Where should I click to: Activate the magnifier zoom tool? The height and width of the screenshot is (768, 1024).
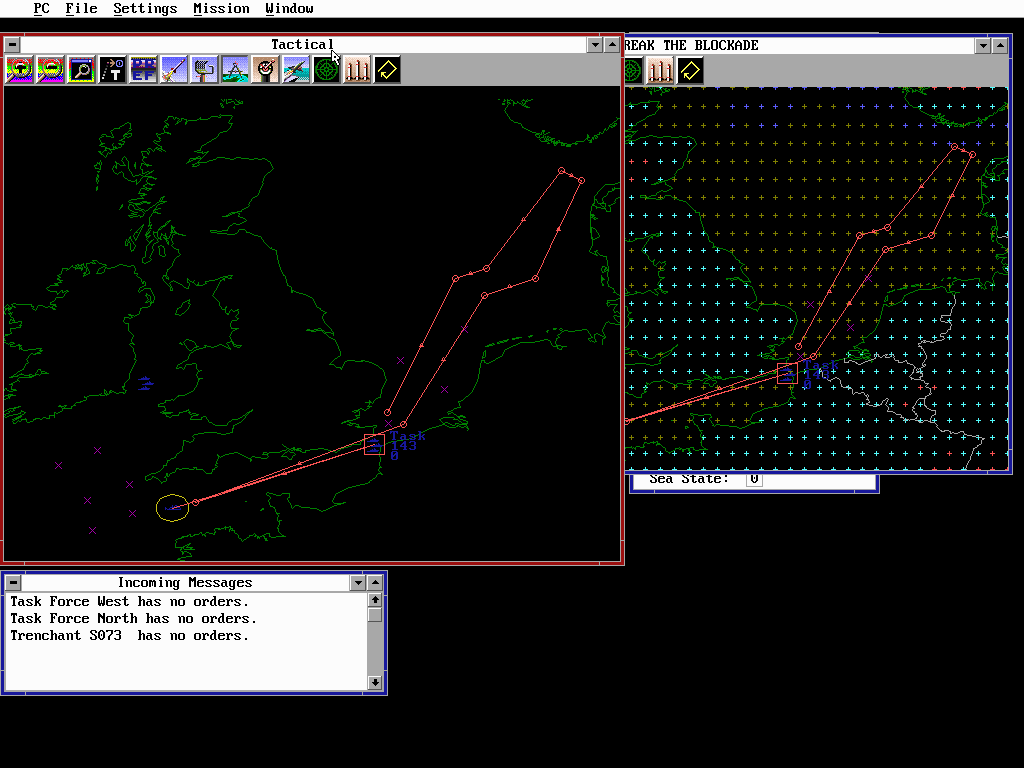(80, 70)
